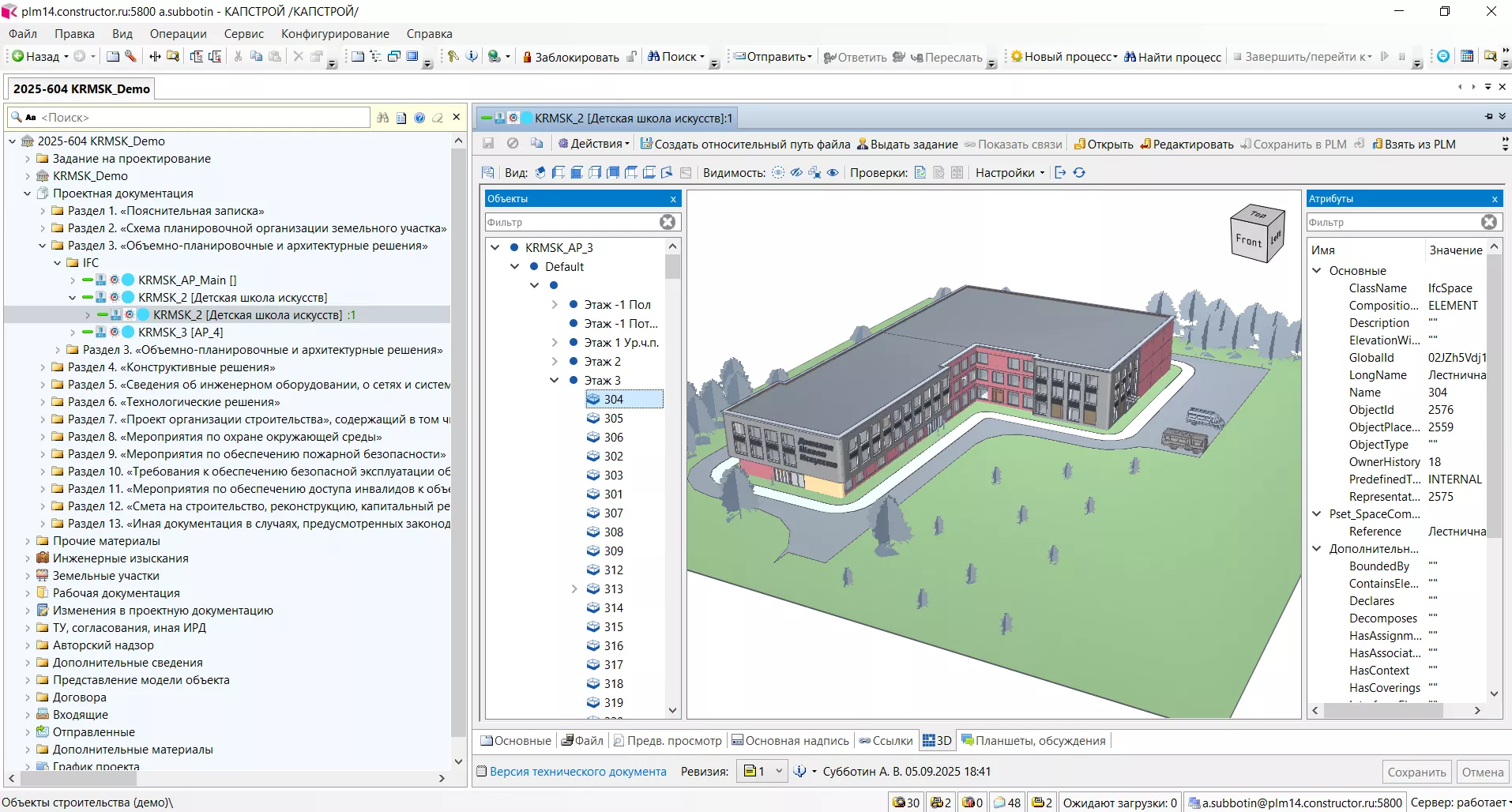Open the Конфигурирование menu
Screen dimensions: 1512x812
point(335,34)
